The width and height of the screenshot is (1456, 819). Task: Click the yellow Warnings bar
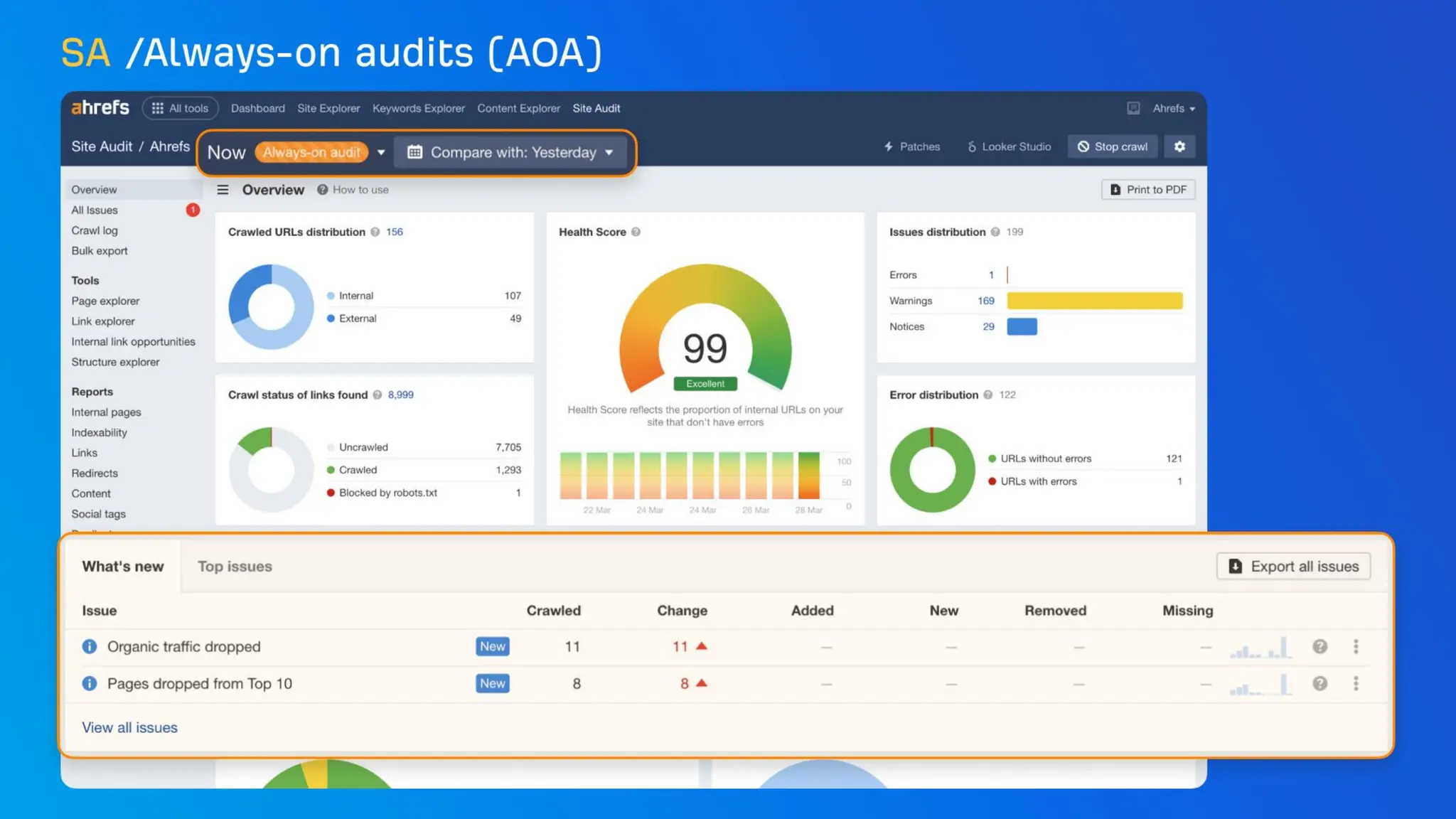coord(1095,301)
